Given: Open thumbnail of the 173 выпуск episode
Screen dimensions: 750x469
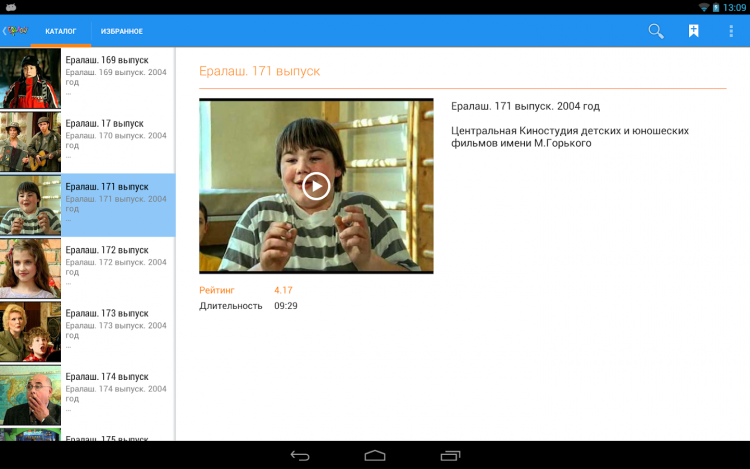Looking at the screenshot, I should coord(30,332).
